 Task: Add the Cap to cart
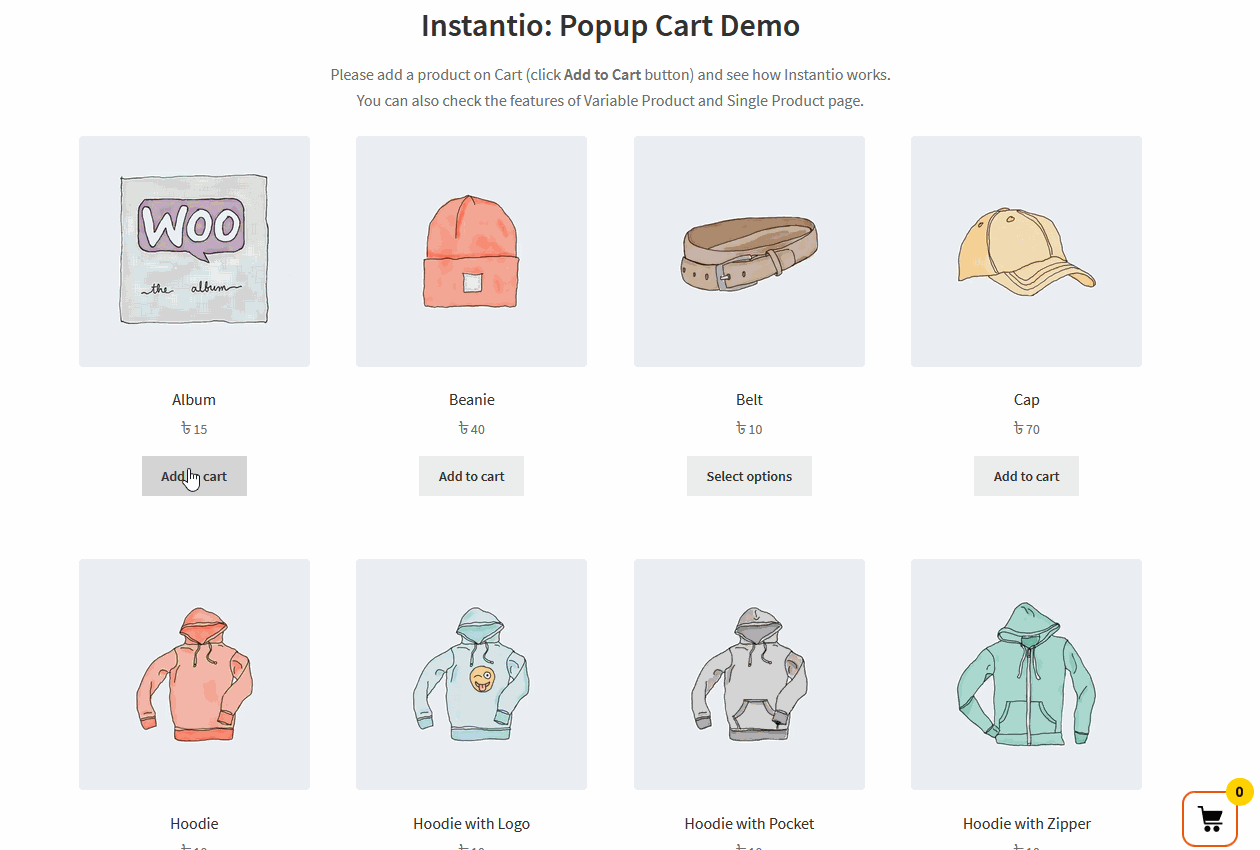coord(1026,476)
